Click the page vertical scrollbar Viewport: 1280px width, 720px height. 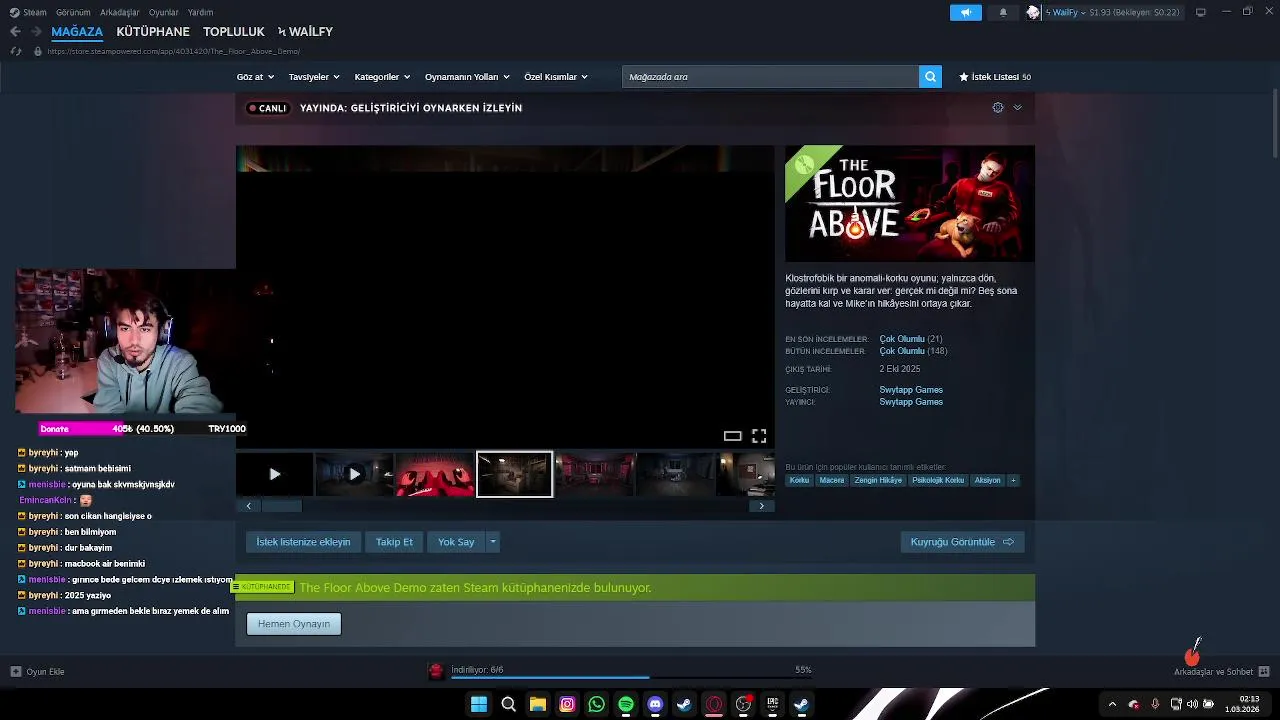click(x=1274, y=122)
